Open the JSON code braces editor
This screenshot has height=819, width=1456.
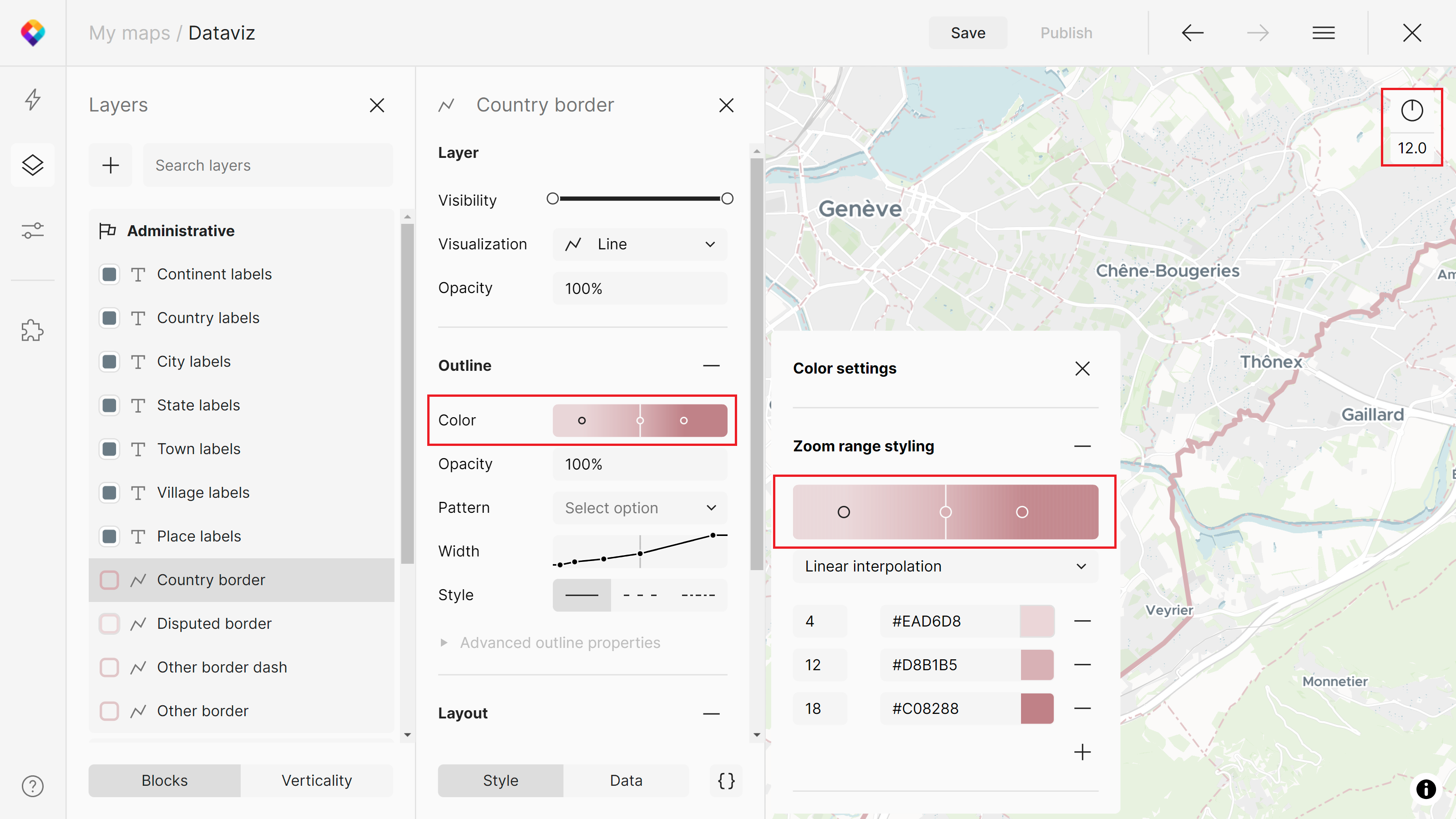(x=726, y=781)
